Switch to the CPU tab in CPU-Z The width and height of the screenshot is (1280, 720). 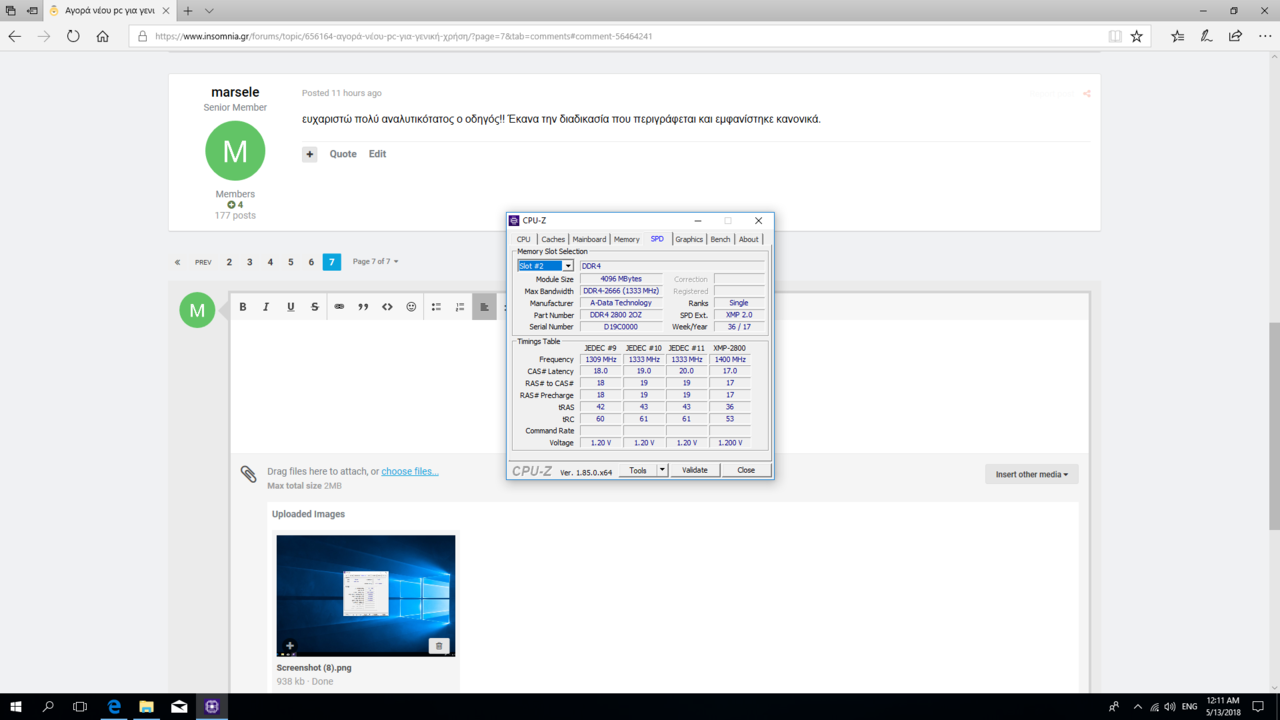point(523,239)
